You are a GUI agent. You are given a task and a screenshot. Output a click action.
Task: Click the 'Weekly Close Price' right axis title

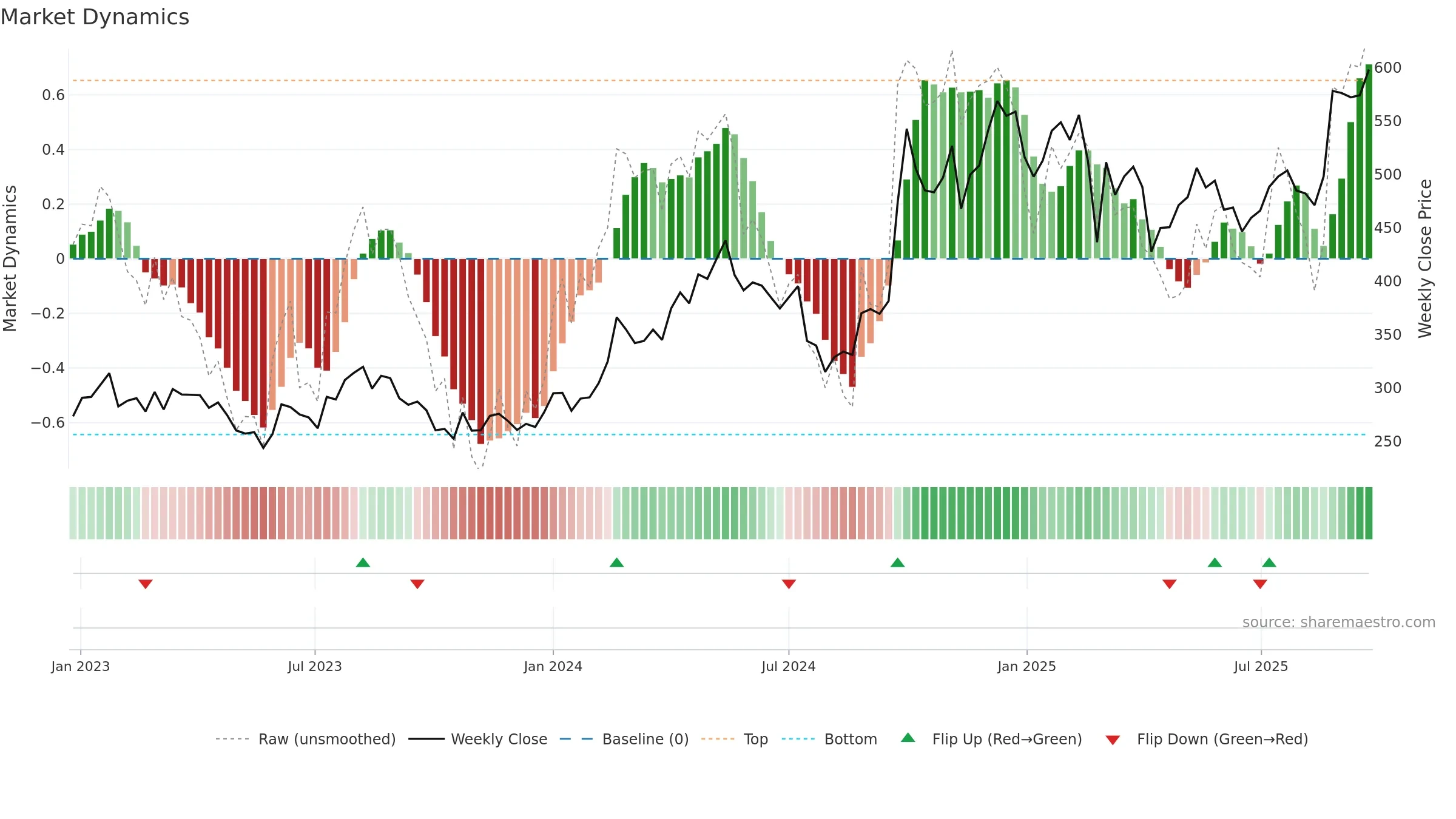[1425, 258]
